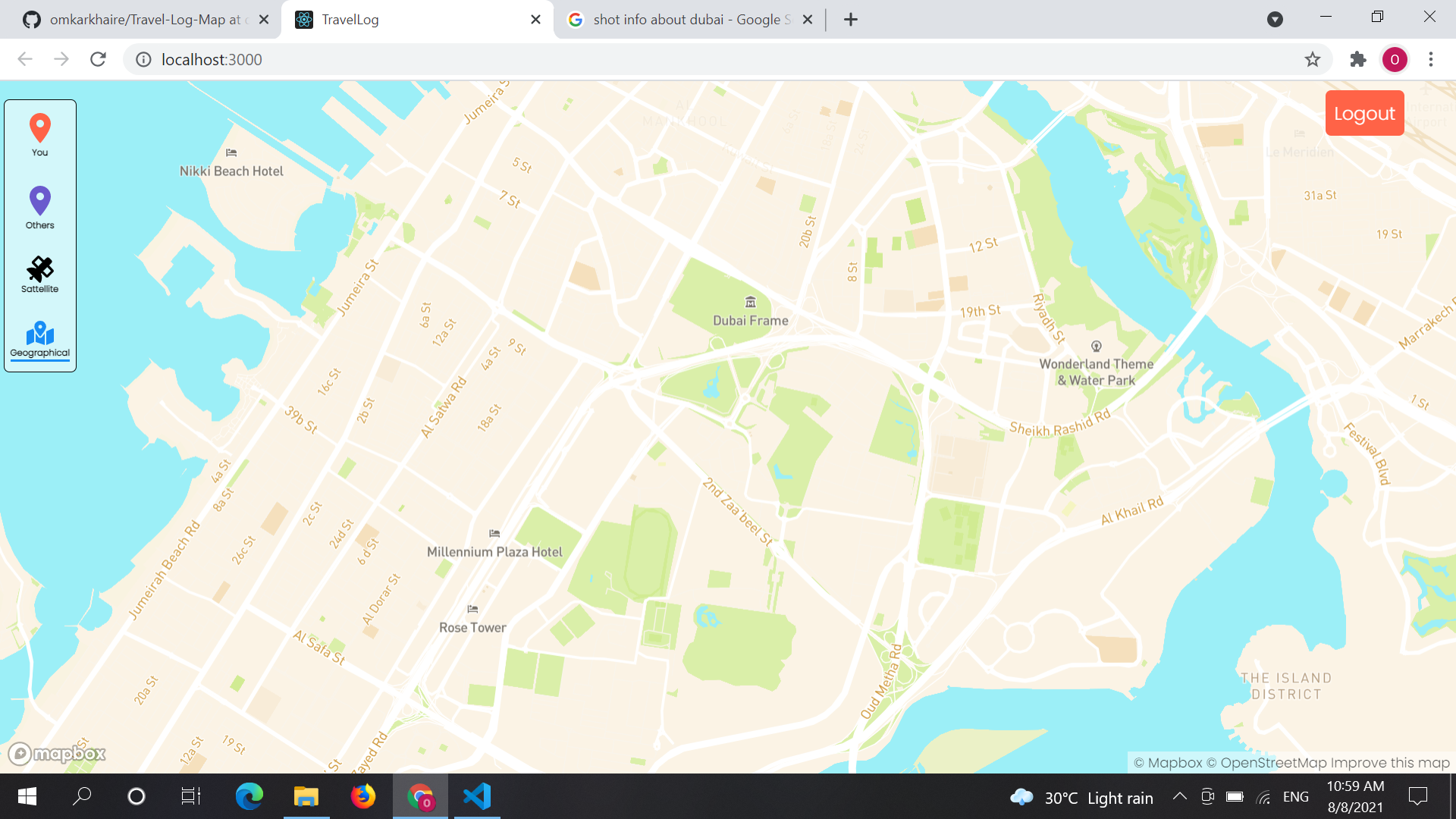Click the Mapbox logo
This screenshot has width=1456, height=819.
click(x=57, y=753)
